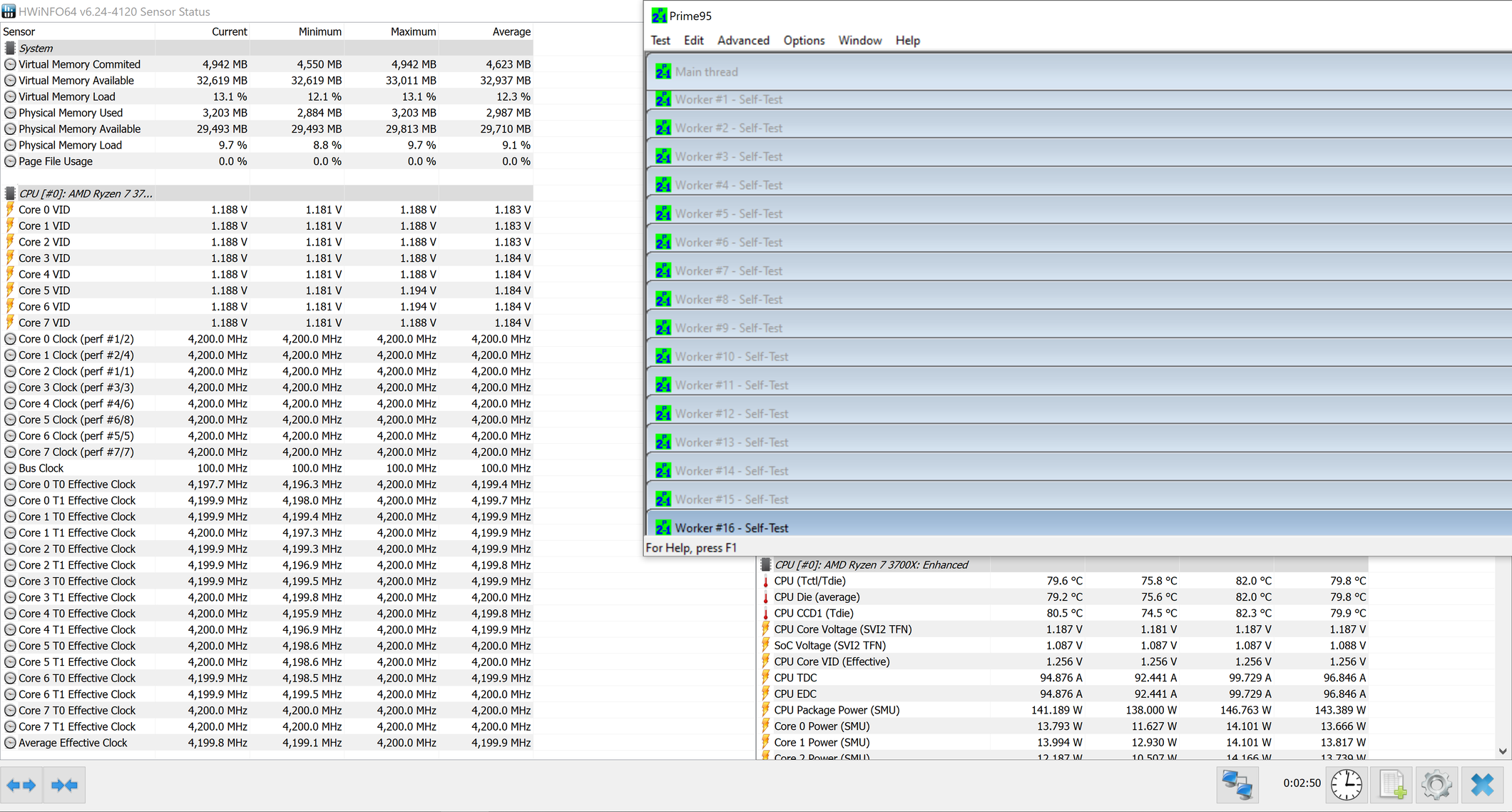Open the network remote monitoring icon

(x=1237, y=784)
